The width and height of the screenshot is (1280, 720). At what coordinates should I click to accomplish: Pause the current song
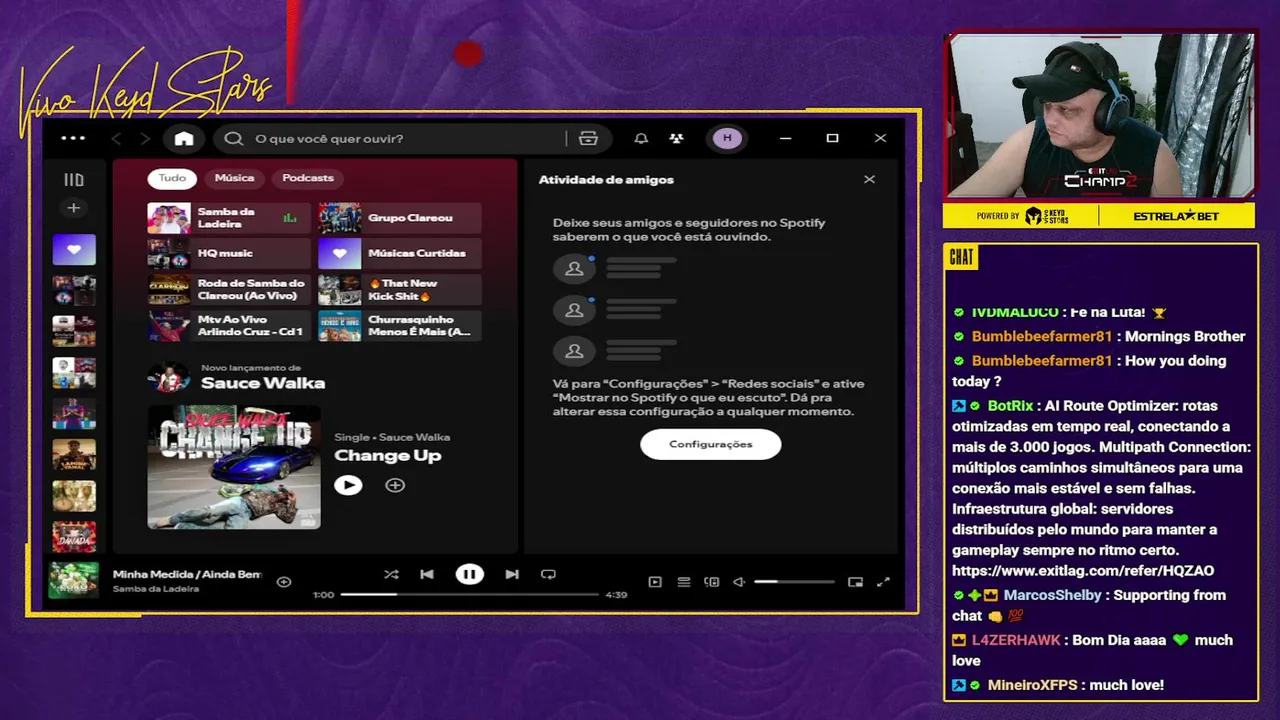click(x=469, y=574)
